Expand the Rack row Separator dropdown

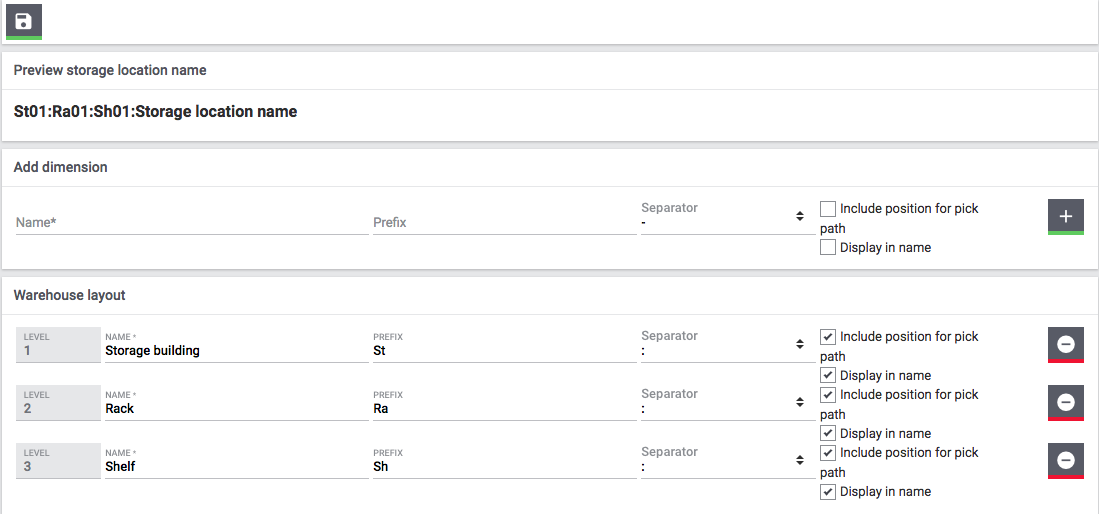724,408
